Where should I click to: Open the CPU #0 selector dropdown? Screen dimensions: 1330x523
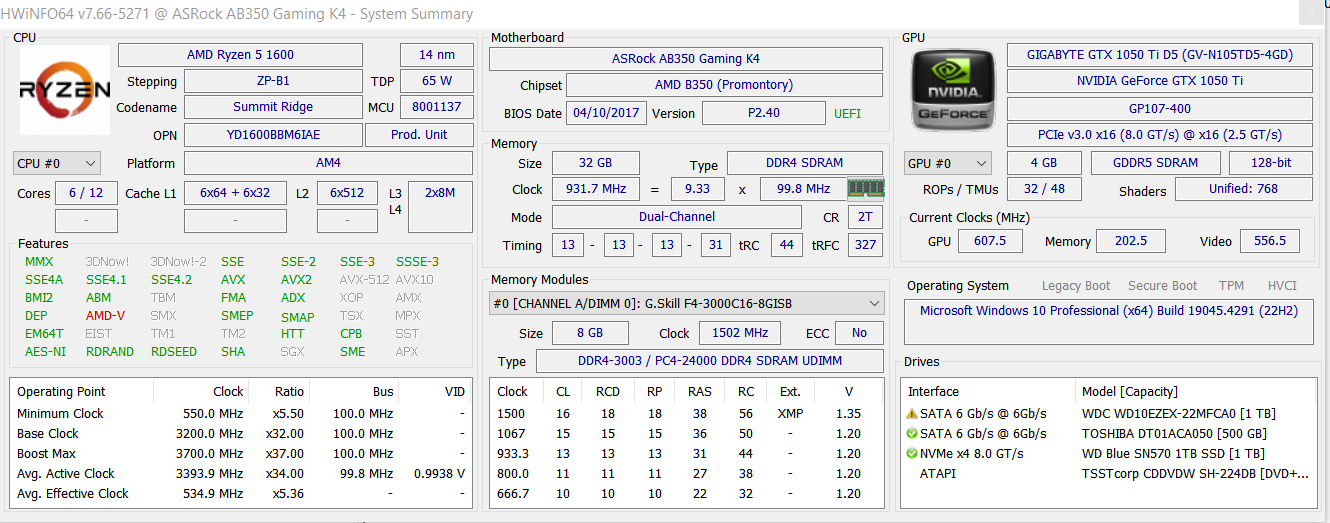tap(57, 163)
